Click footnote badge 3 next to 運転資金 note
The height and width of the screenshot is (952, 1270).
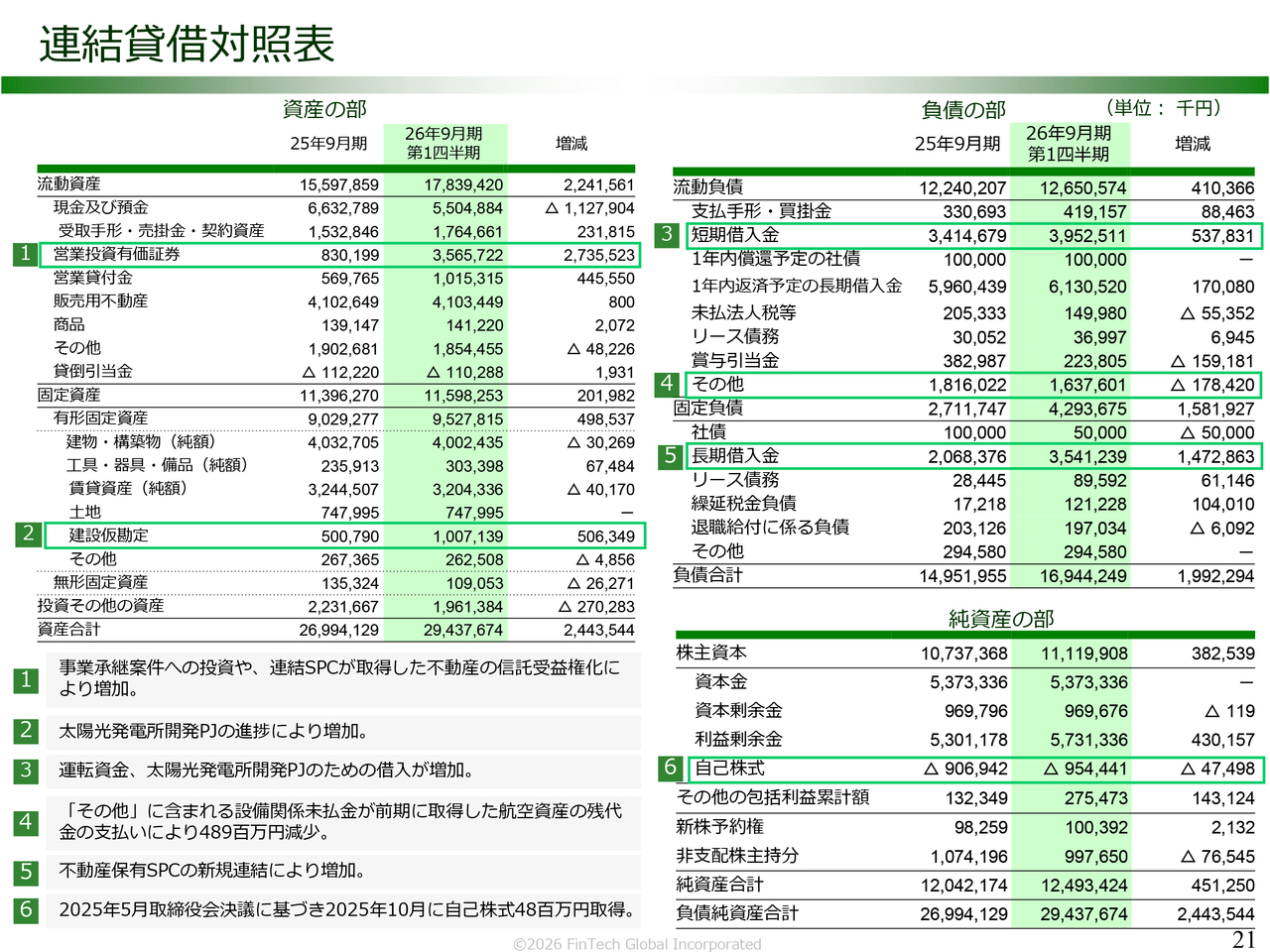[26, 770]
